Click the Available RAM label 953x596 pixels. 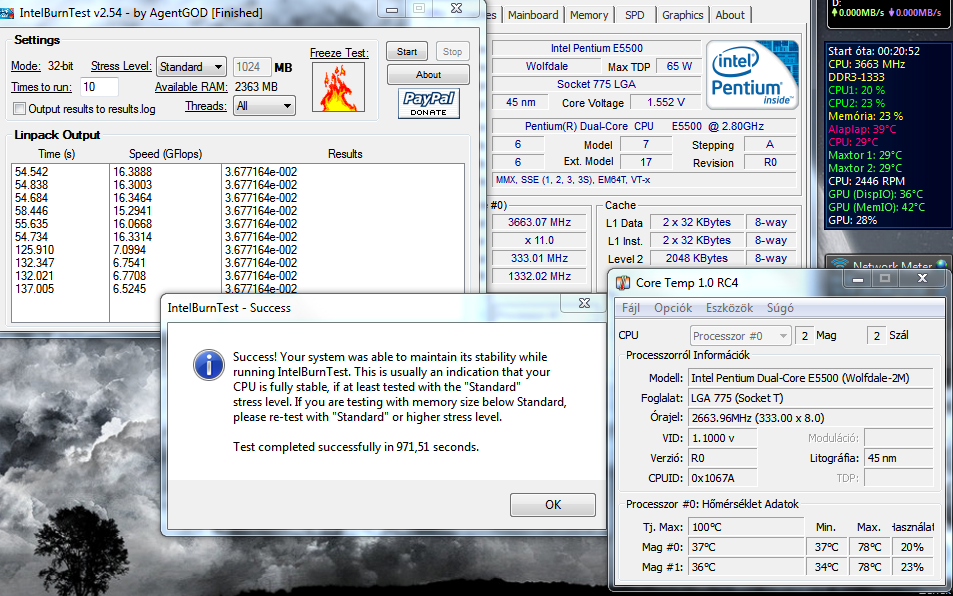tap(191, 87)
